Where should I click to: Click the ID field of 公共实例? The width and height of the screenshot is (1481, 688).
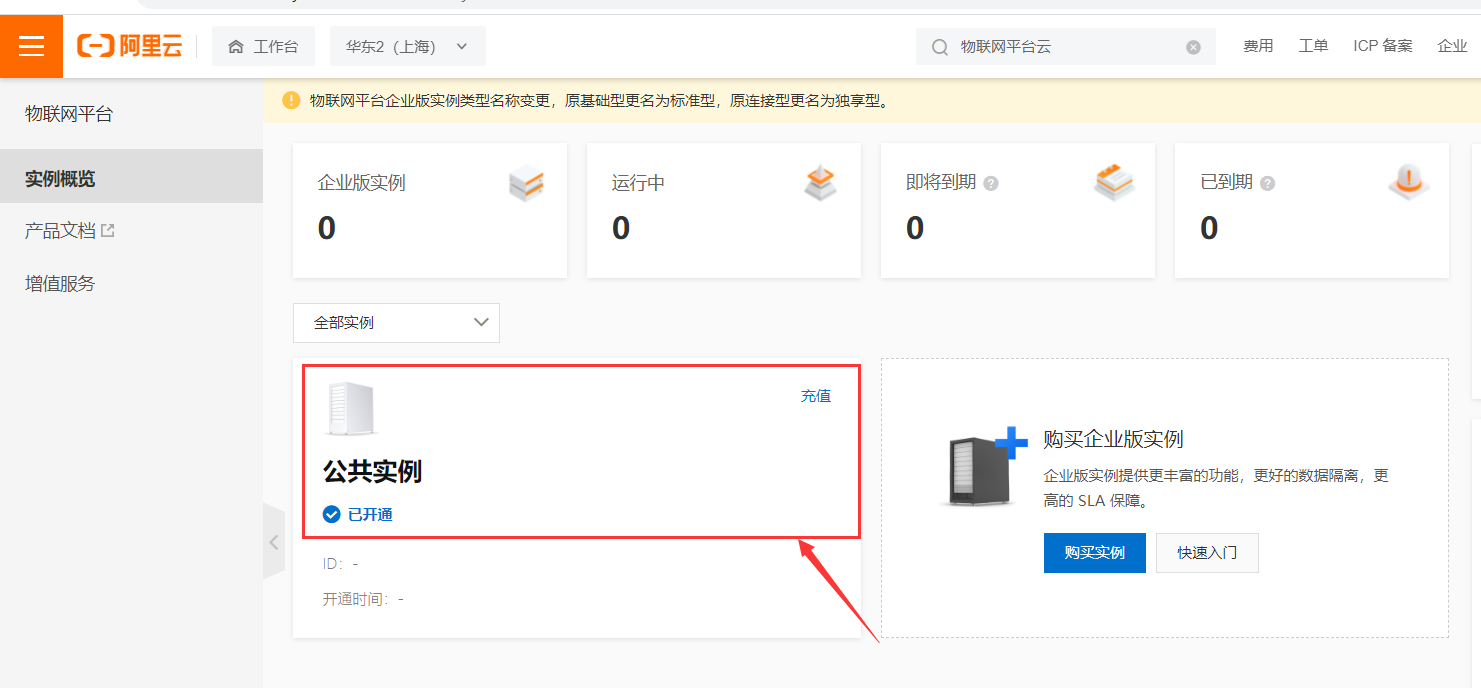coord(340,564)
